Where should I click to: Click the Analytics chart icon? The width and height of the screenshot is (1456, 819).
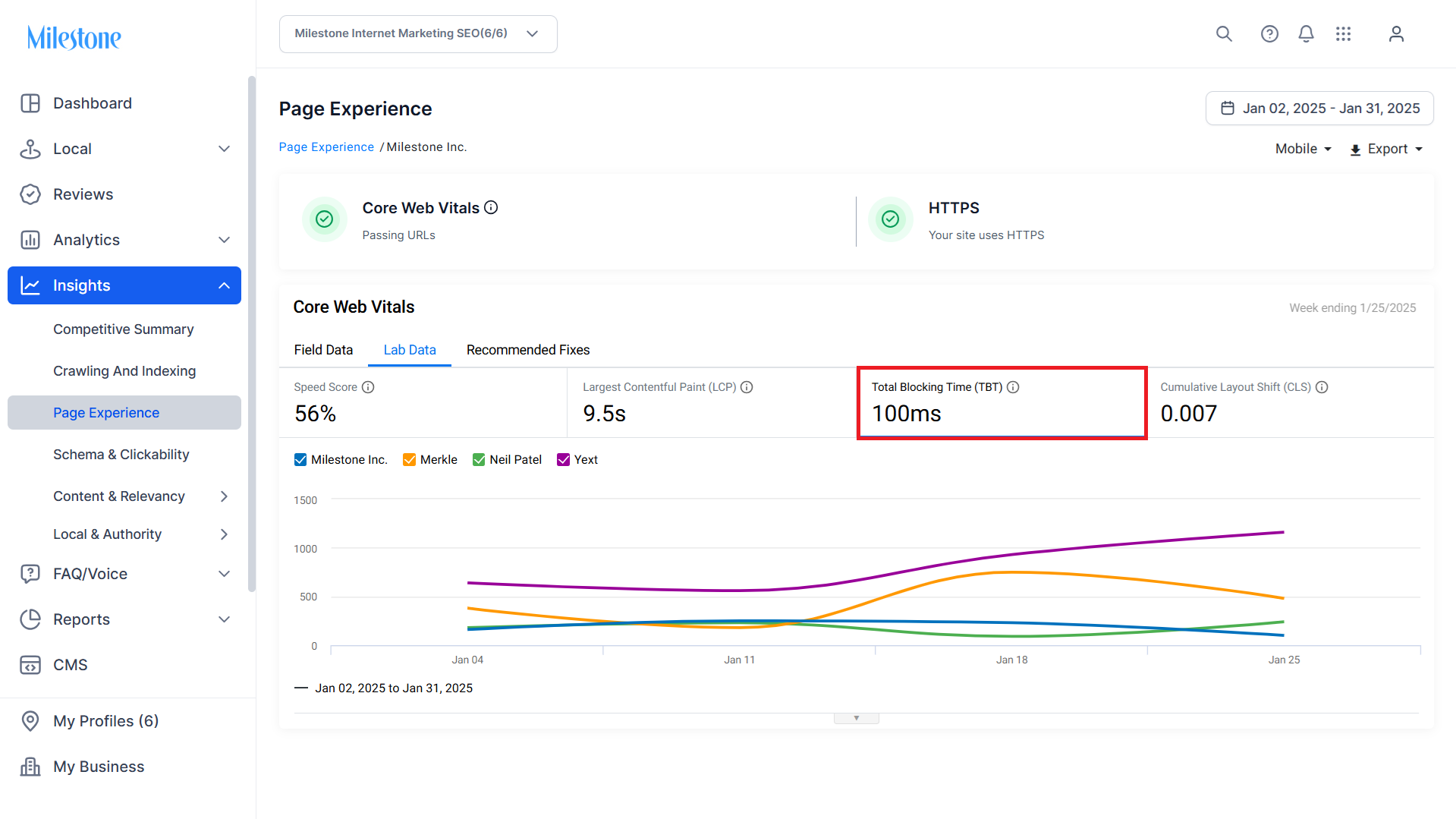tap(30, 240)
